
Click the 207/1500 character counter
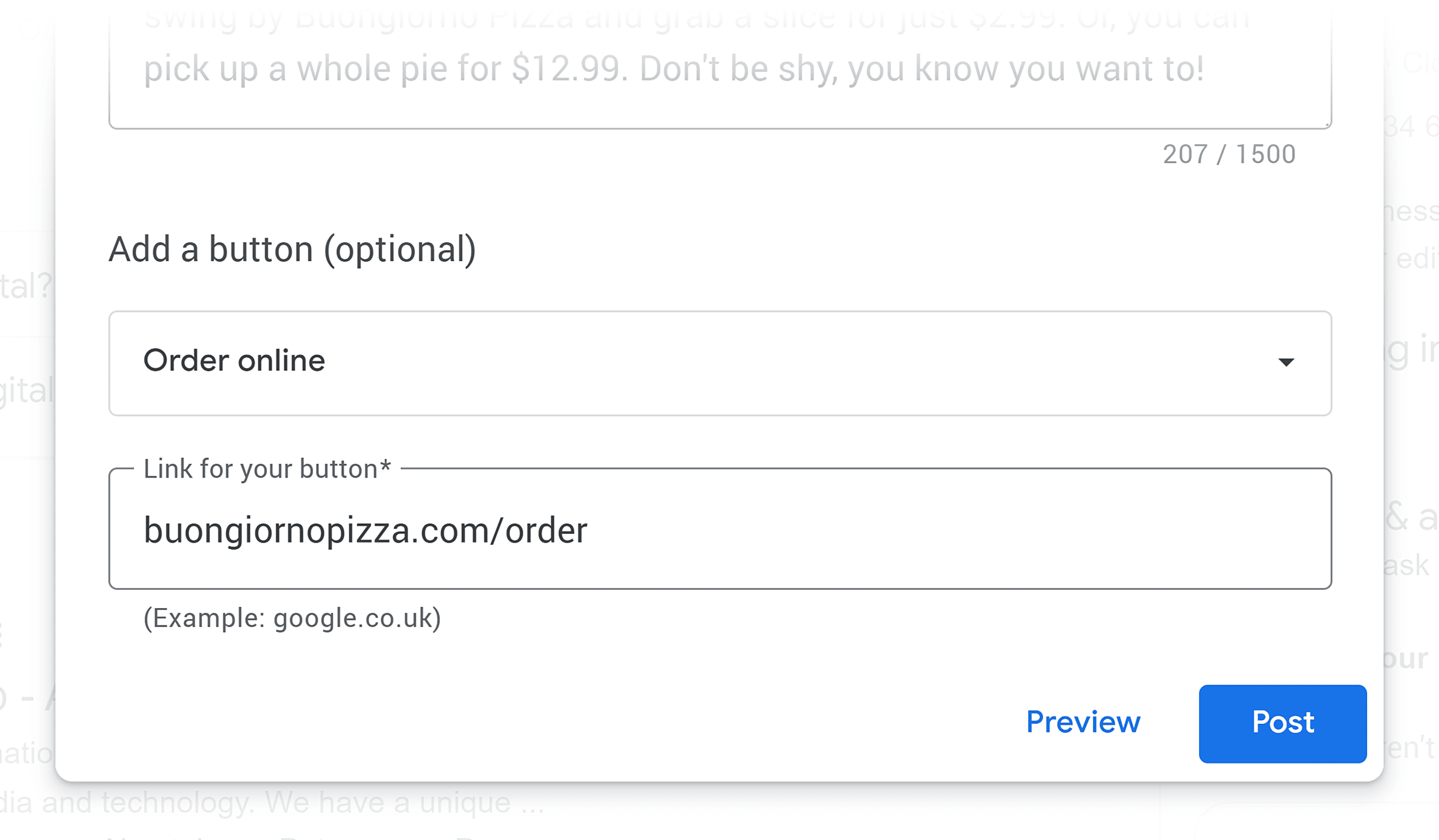(x=1228, y=154)
